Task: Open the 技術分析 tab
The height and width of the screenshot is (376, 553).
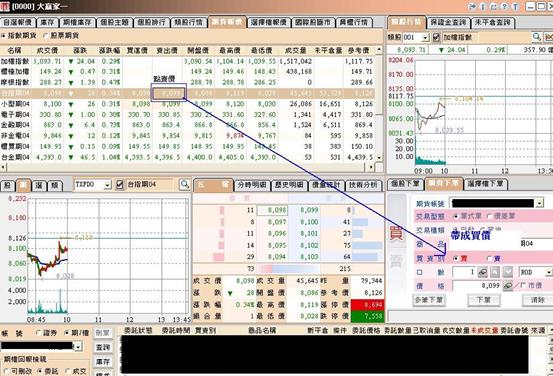Action: click(363, 185)
